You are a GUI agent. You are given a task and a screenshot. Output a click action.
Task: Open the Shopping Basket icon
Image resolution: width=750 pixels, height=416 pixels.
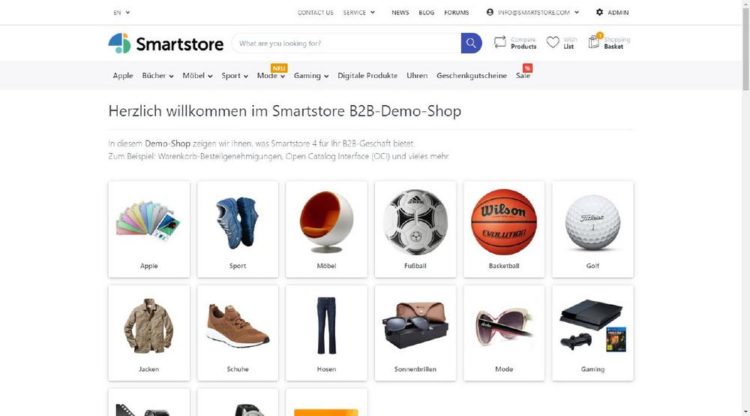click(594, 42)
